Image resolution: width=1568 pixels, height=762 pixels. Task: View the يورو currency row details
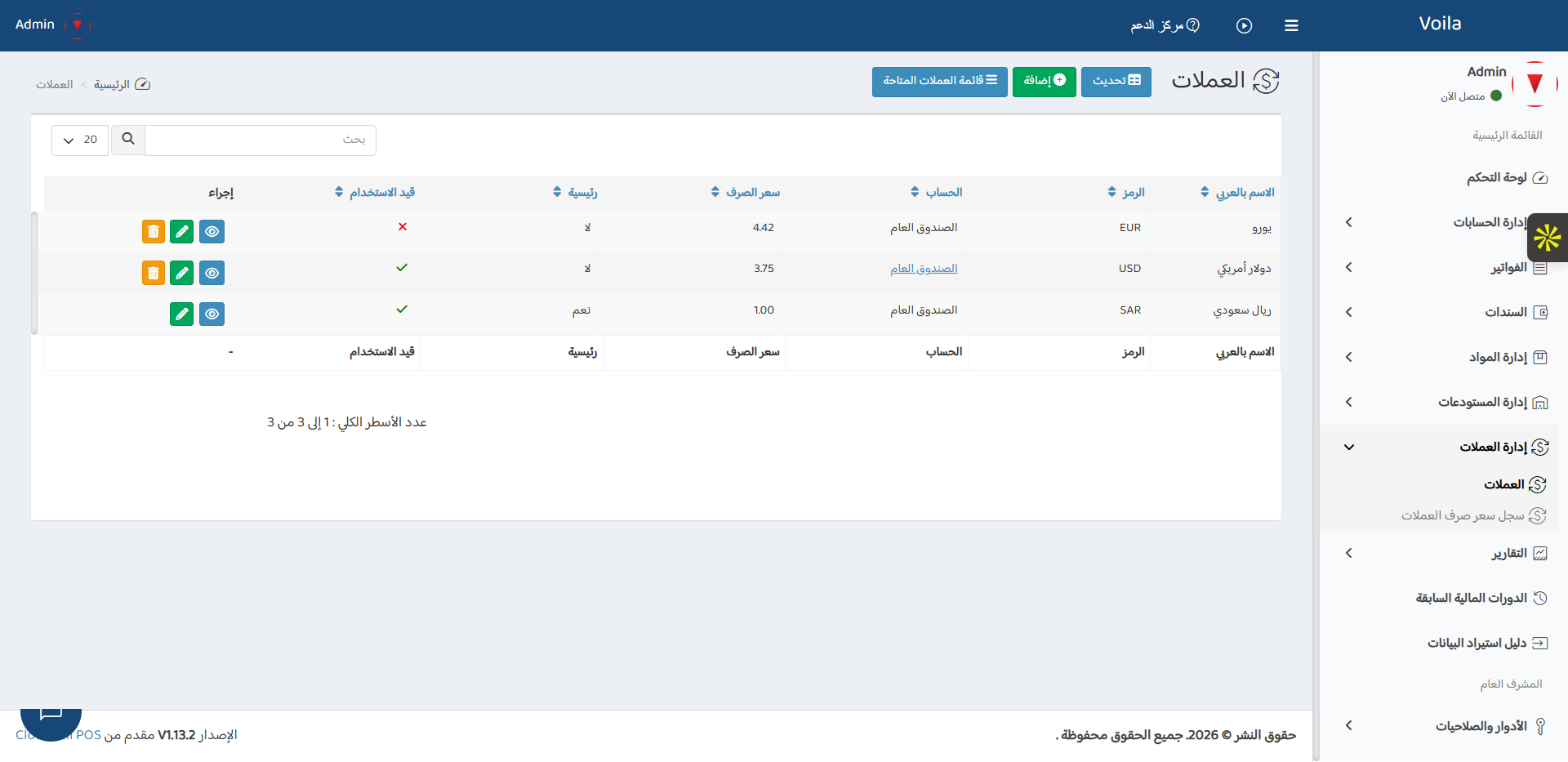point(212,232)
